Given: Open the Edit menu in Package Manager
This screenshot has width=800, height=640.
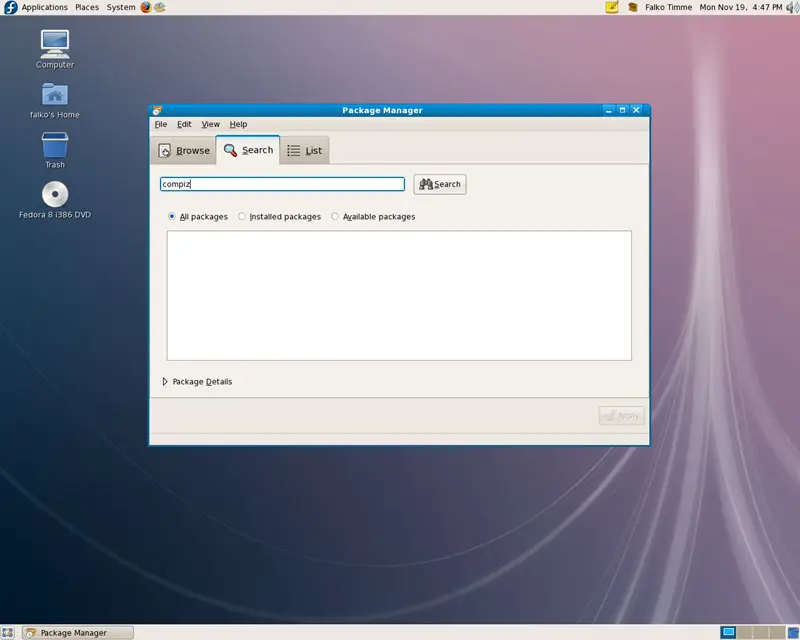Looking at the screenshot, I should click(184, 124).
